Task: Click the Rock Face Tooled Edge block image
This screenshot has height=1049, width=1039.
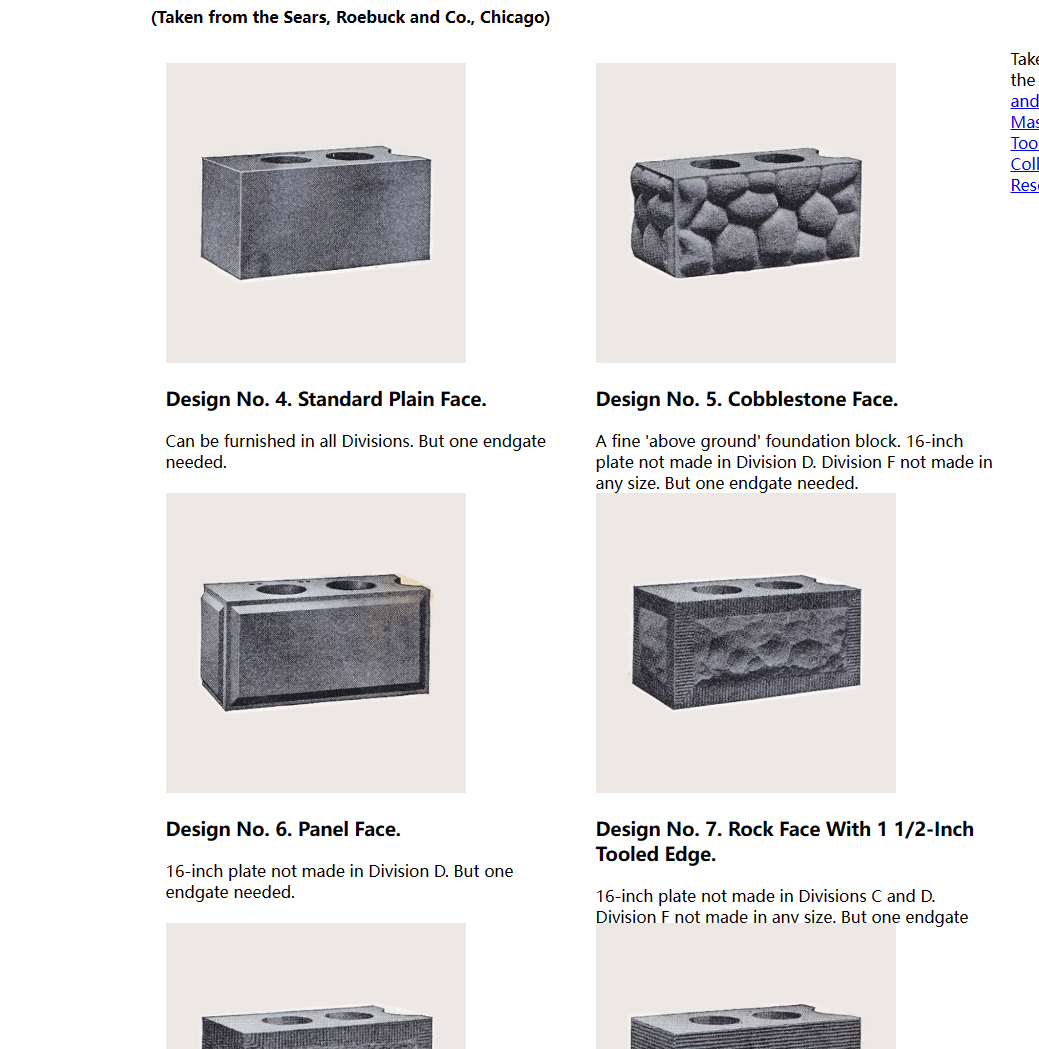Action: click(x=745, y=643)
